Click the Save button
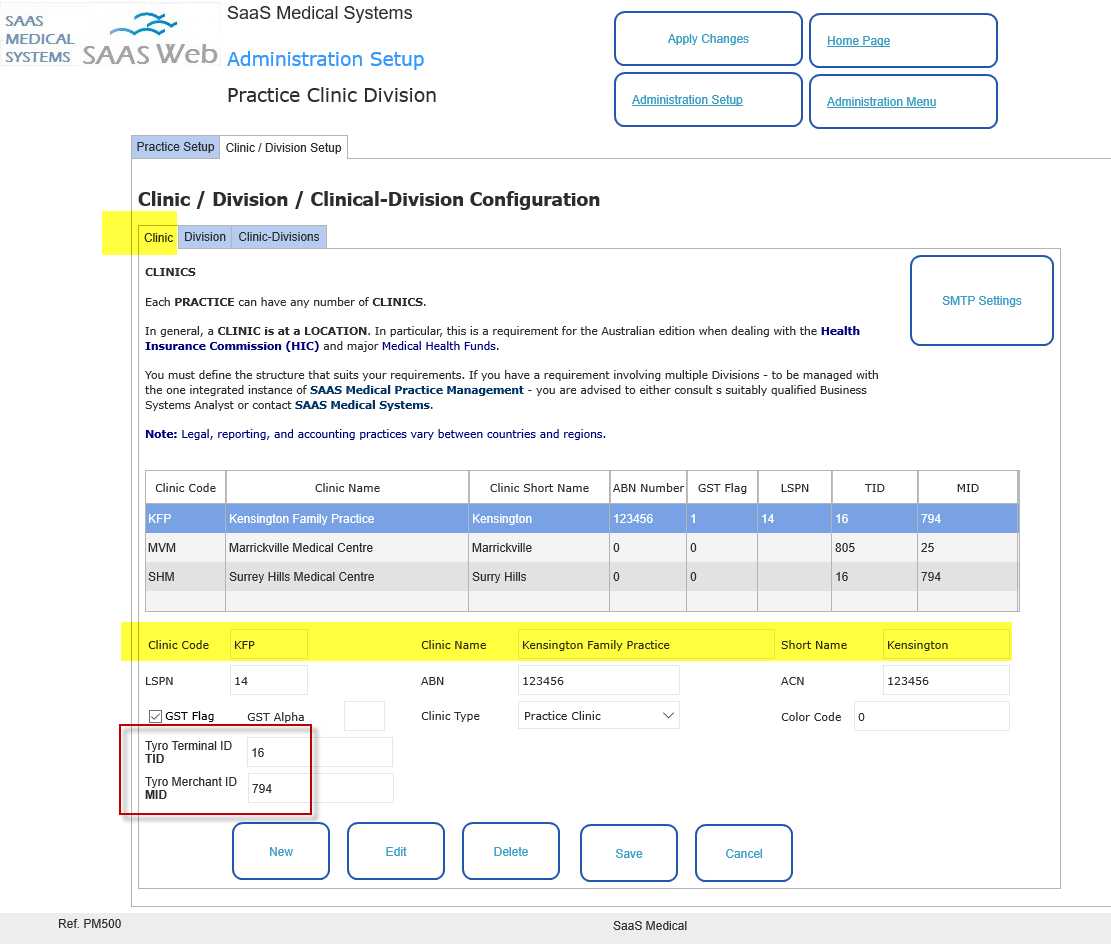This screenshot has height=944, width=1111. tap(628, 853)
